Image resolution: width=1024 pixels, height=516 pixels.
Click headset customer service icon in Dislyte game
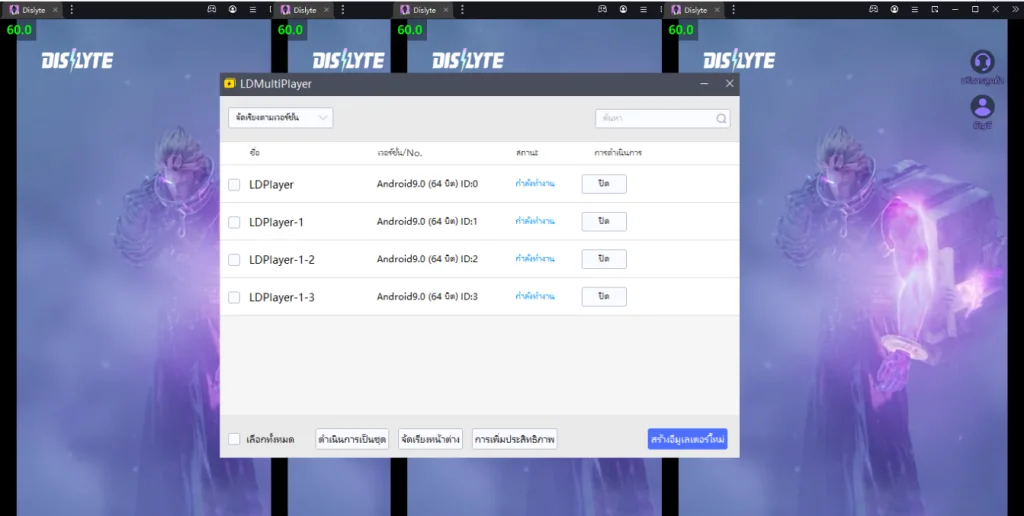point(982,62)
